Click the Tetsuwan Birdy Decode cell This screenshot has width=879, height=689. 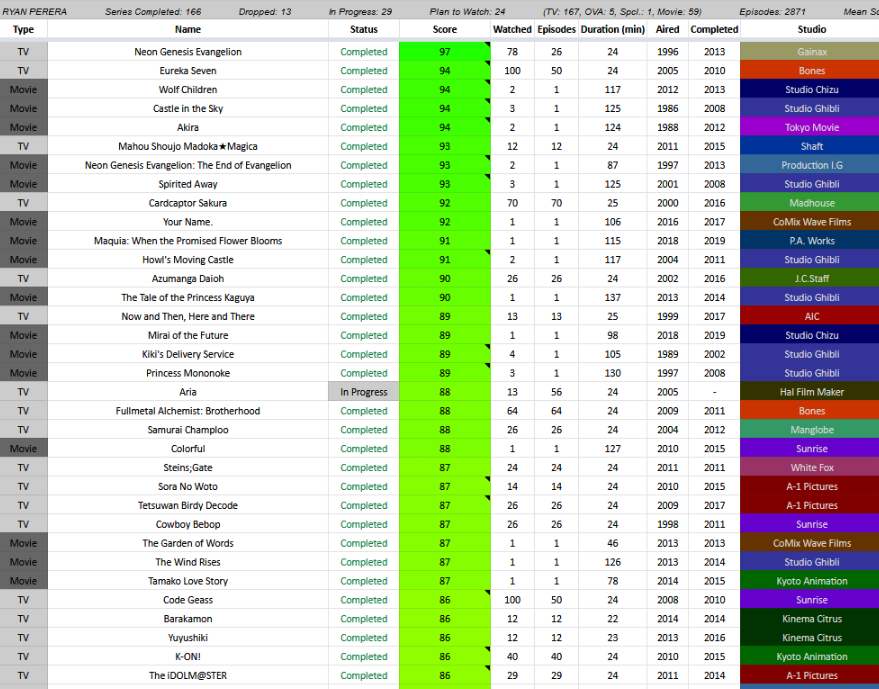188,506
